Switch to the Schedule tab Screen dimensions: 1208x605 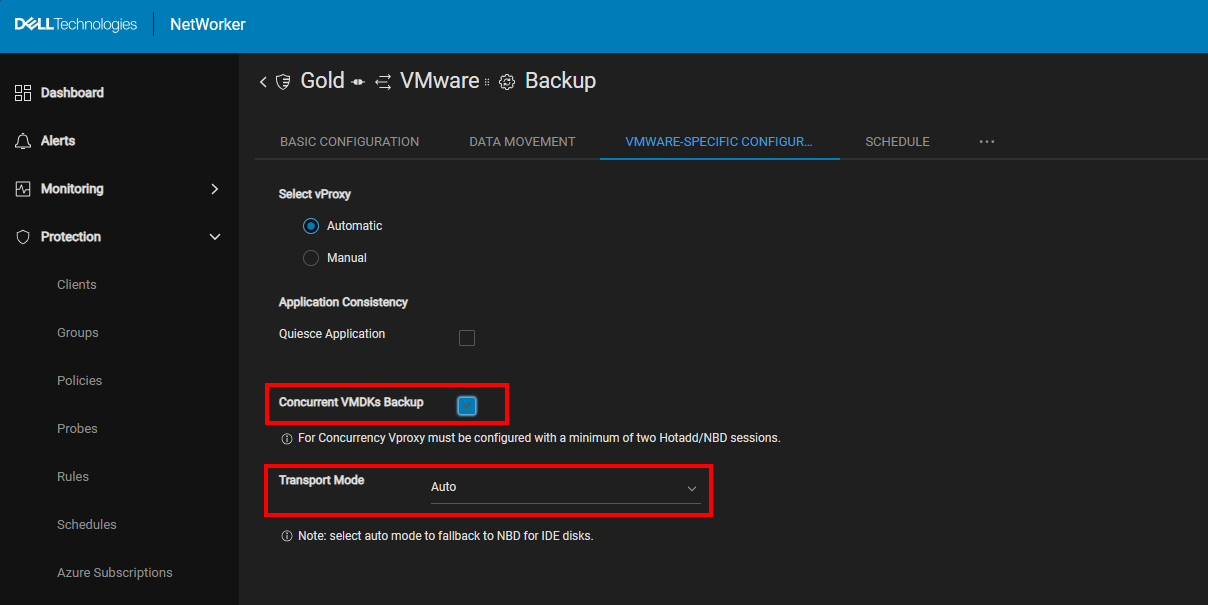point(897,142)
